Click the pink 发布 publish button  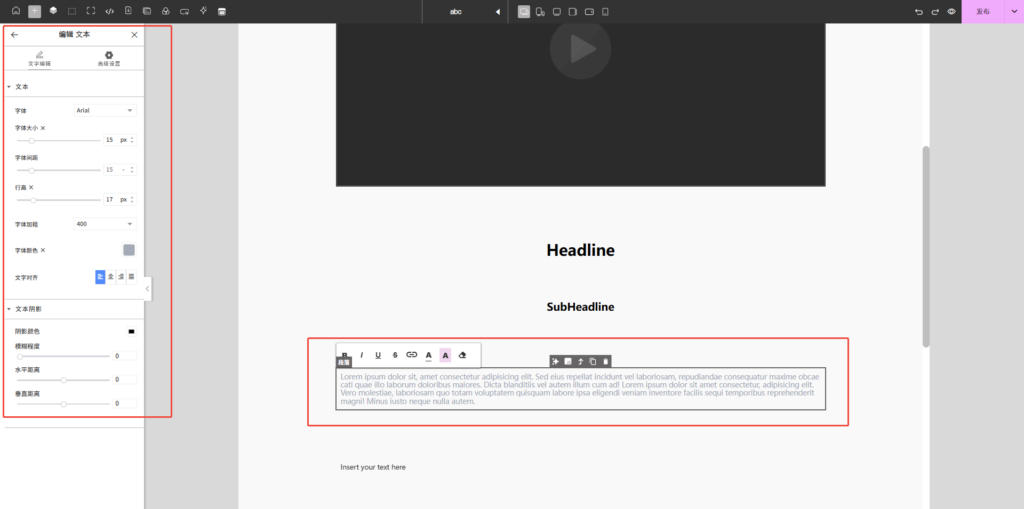983,11
